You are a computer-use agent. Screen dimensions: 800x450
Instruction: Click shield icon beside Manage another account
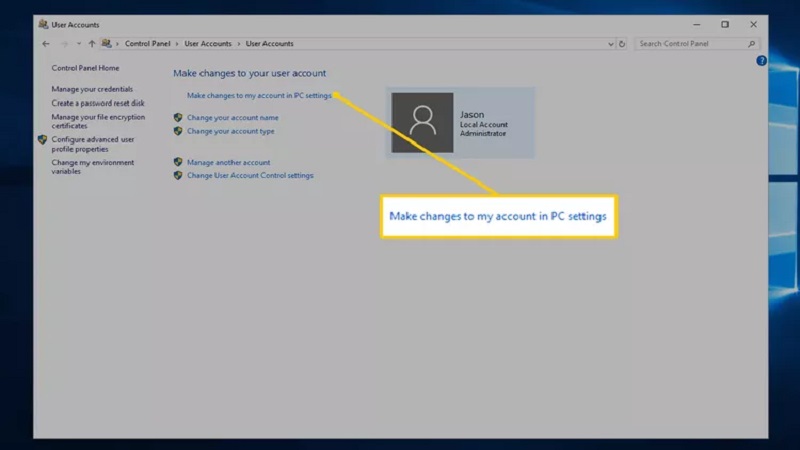[178, 162]
